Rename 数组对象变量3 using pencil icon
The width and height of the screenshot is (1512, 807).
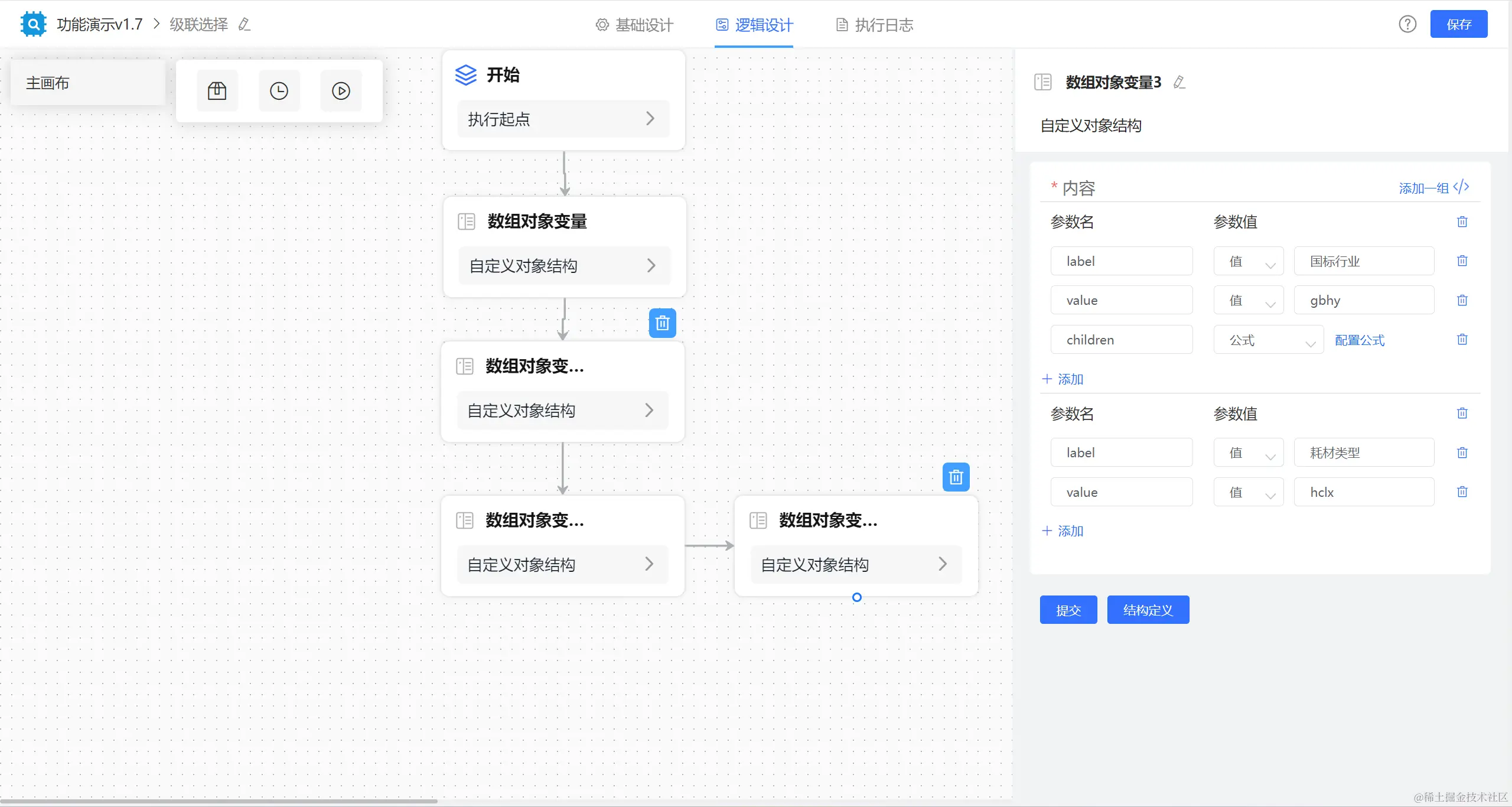[x=1179, y=82]
